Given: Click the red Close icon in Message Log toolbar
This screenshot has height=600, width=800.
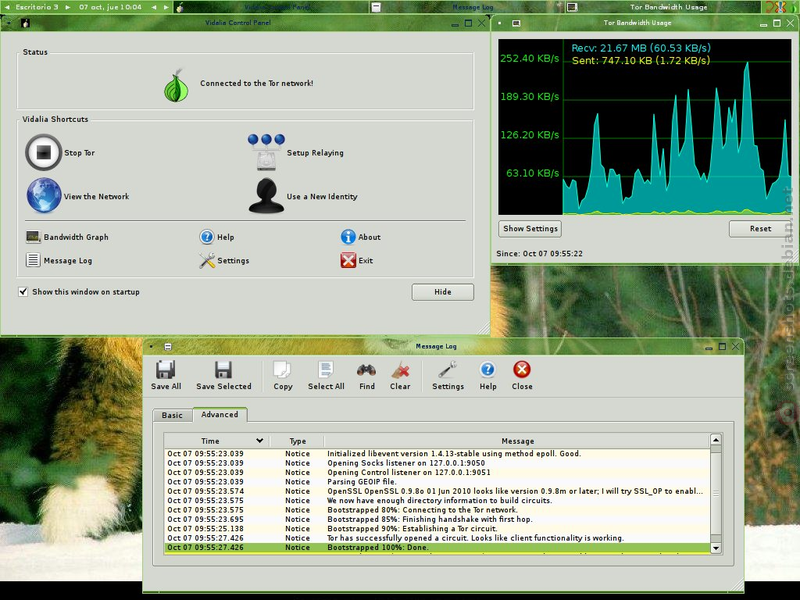Looking at the screenshot, I should click(522, 376).
